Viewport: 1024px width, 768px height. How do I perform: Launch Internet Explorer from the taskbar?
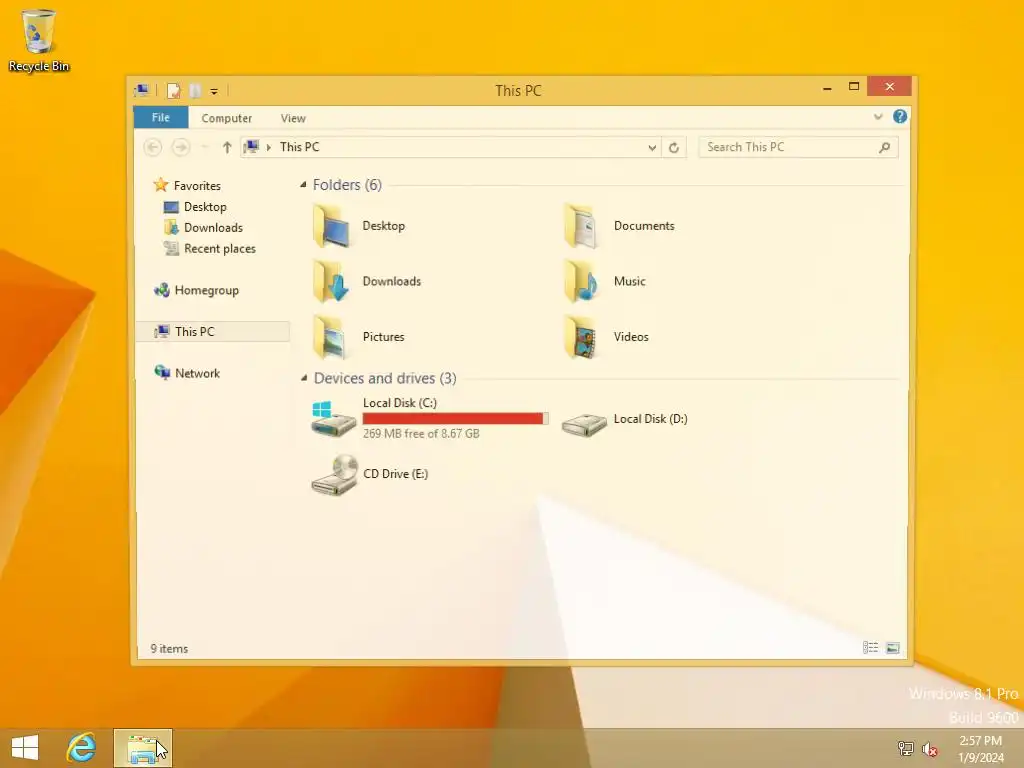81,748
